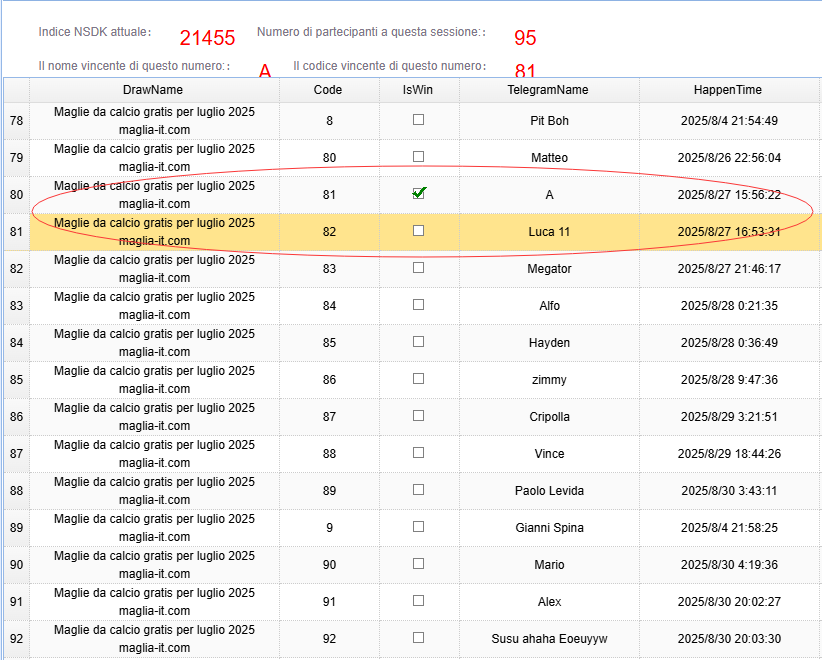Click the Code cell '81' in row 80
The height and width of the screenshot is (660, 822).
329,194
